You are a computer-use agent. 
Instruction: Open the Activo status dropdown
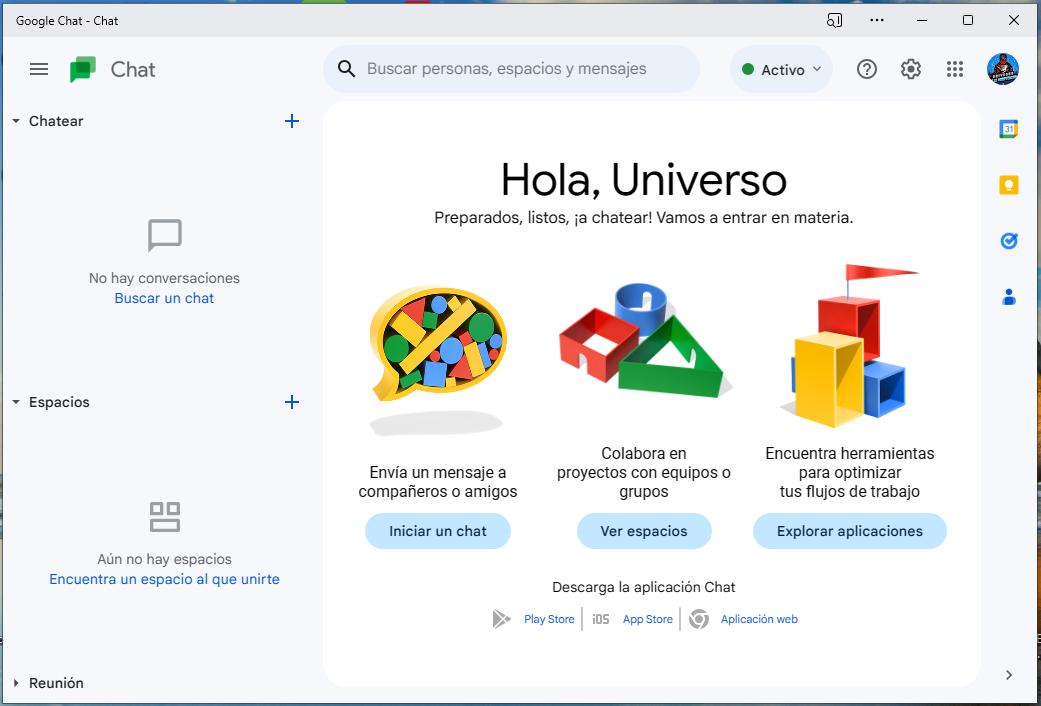coord(781,69)
